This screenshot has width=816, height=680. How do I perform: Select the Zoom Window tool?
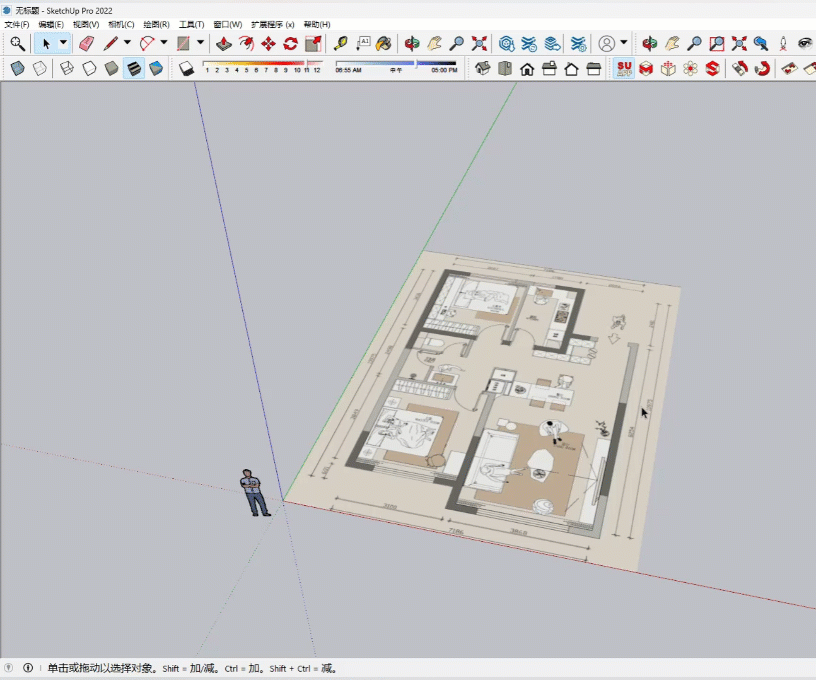click(717, 44)
